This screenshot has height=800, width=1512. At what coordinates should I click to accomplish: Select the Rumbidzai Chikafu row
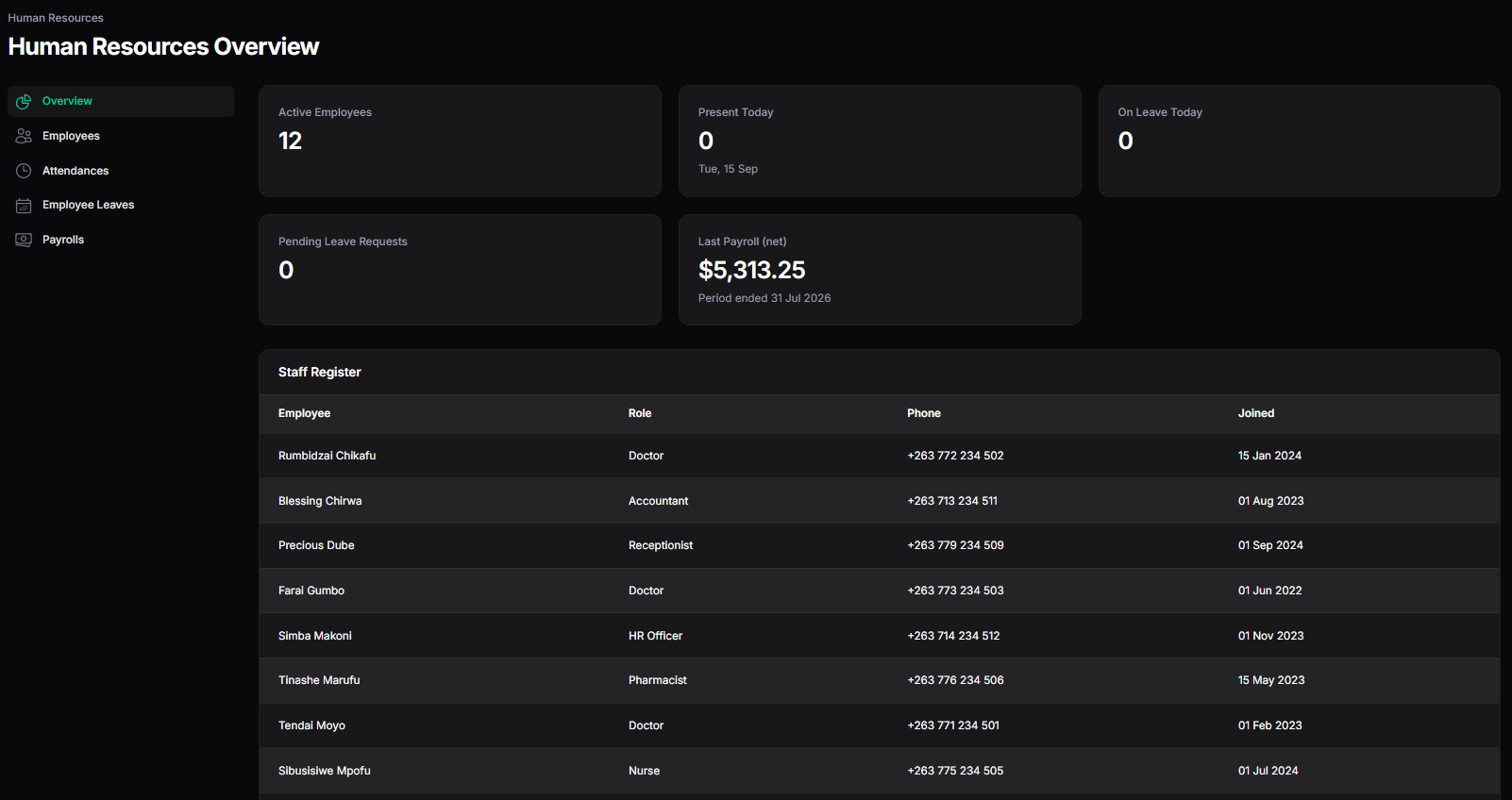click(x=880, y=456)
